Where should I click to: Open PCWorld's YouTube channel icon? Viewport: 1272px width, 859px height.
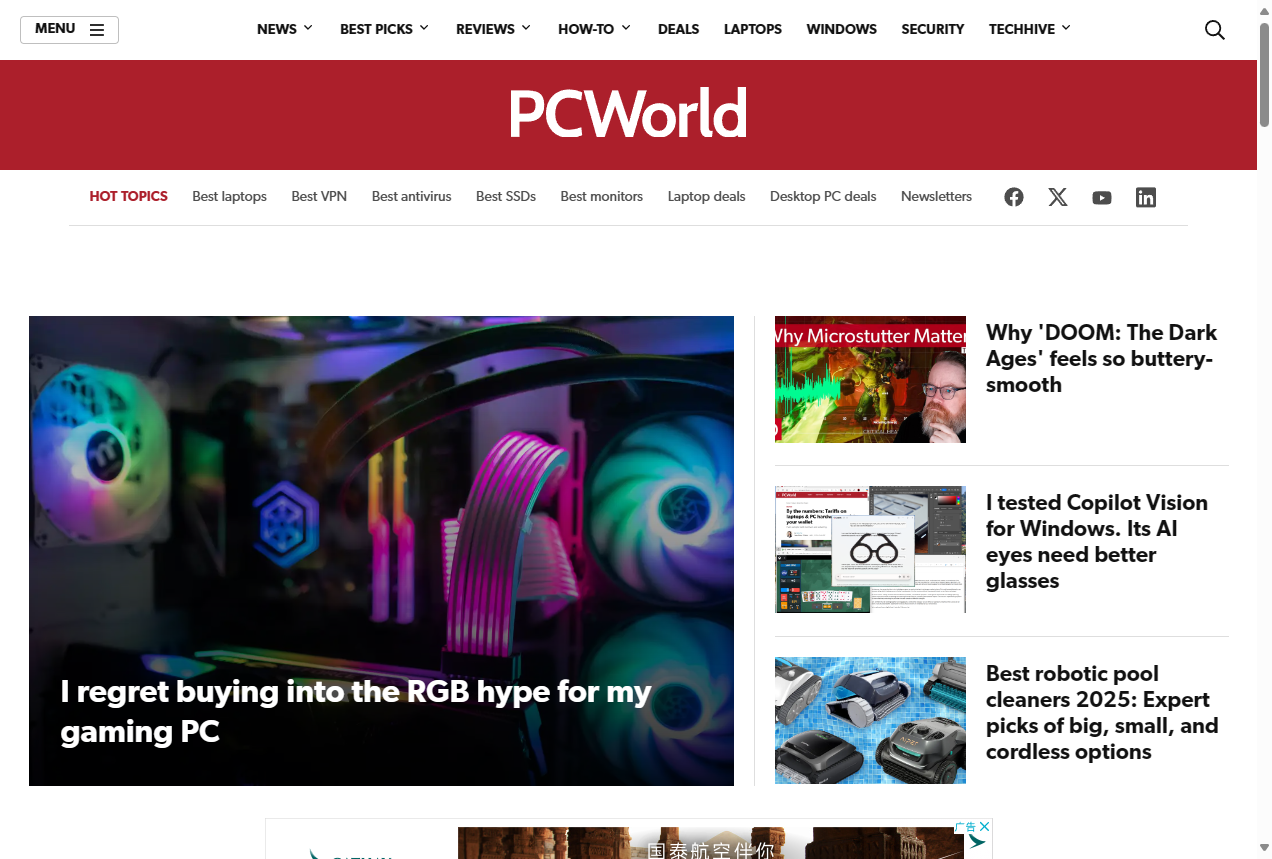pos(1101,197)
